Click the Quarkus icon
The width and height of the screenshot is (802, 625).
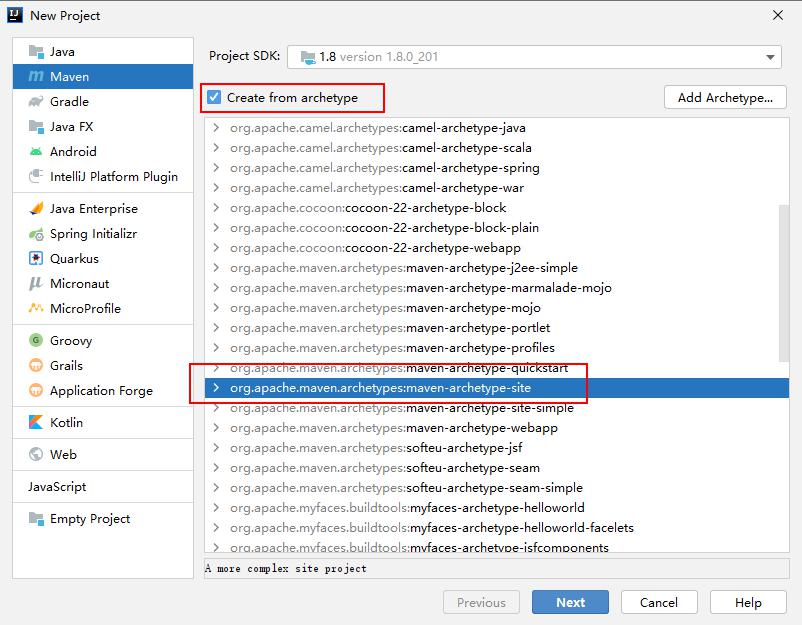pos(36,258)
